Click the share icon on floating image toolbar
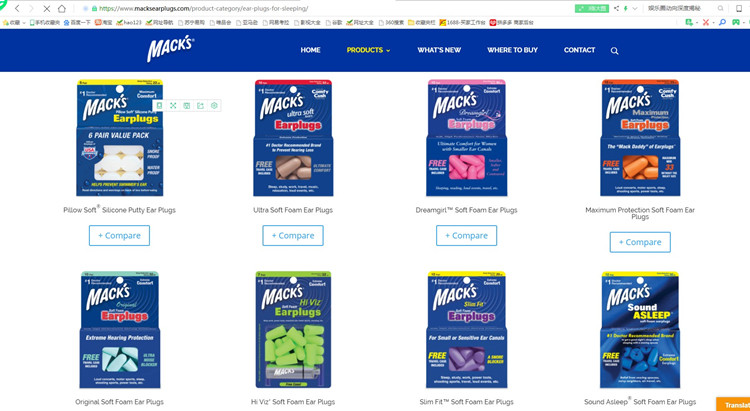Screen dimensions: 750x411 [x=200, y=105]
